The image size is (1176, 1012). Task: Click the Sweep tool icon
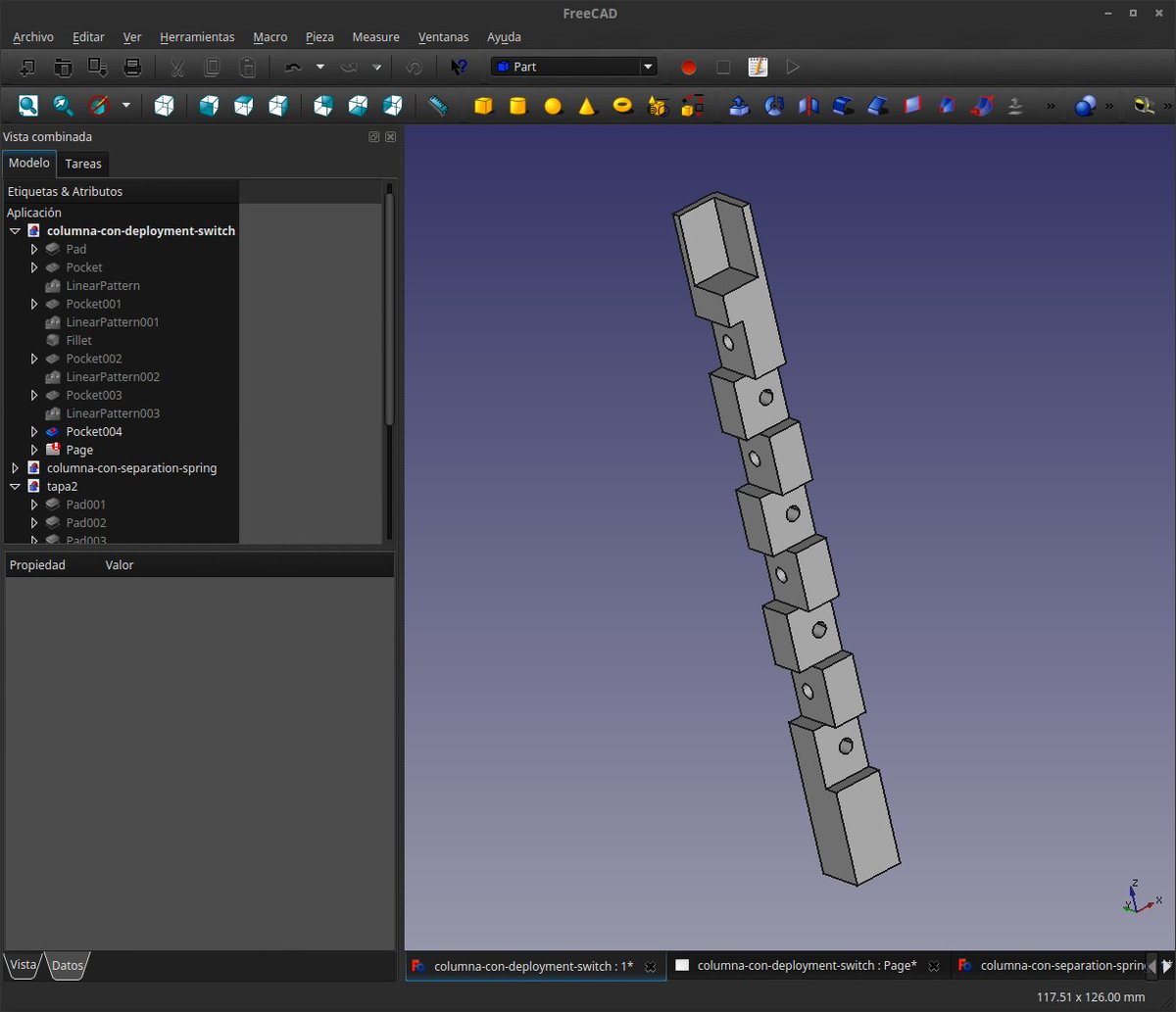pyautogui.click(x=983, y=105)
